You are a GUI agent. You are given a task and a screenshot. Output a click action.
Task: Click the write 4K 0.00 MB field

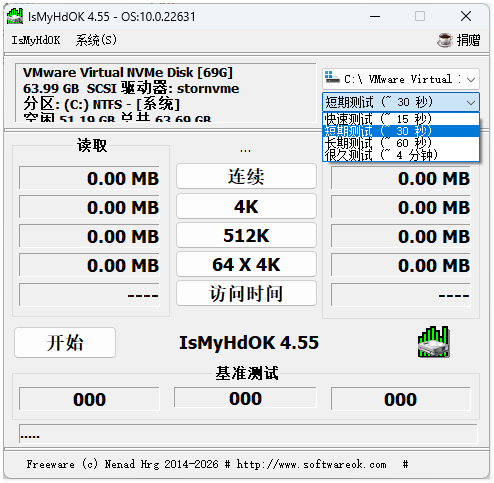(401, 207)
